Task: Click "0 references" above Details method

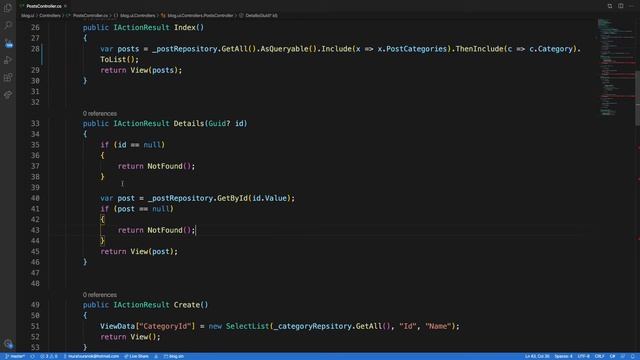Action: [100, 113]
